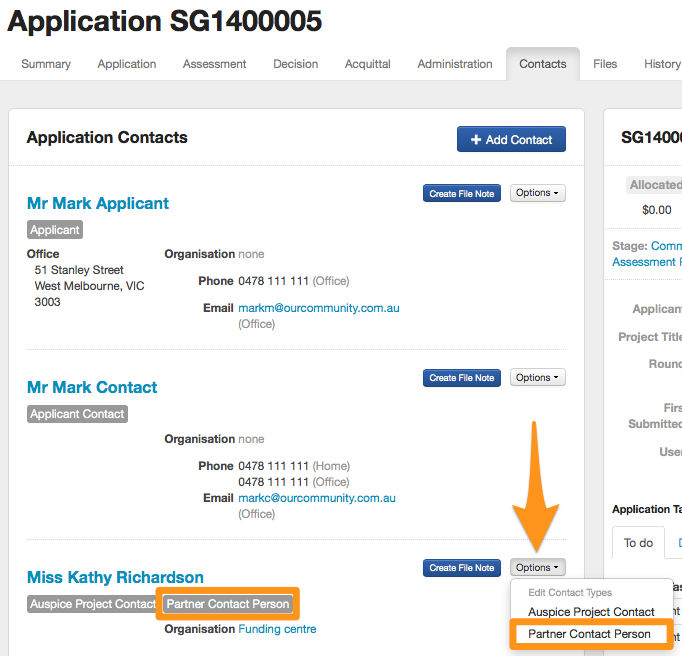Choose Auspice Project Contact menu option
Image resolution: width=682 pixels, height=656 pixels.
click(591, 612)
